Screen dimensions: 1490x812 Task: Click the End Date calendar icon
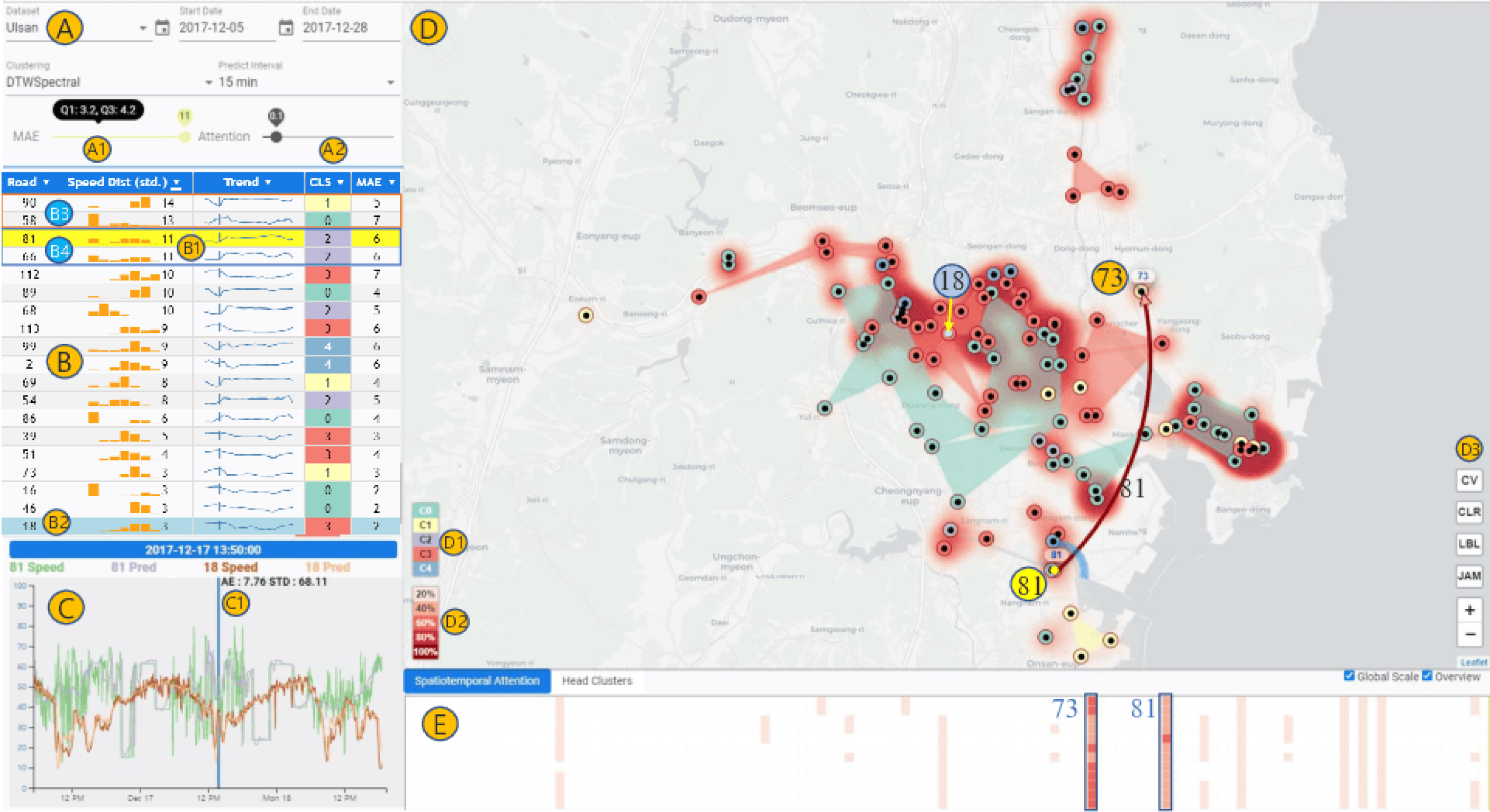point(286,27)
